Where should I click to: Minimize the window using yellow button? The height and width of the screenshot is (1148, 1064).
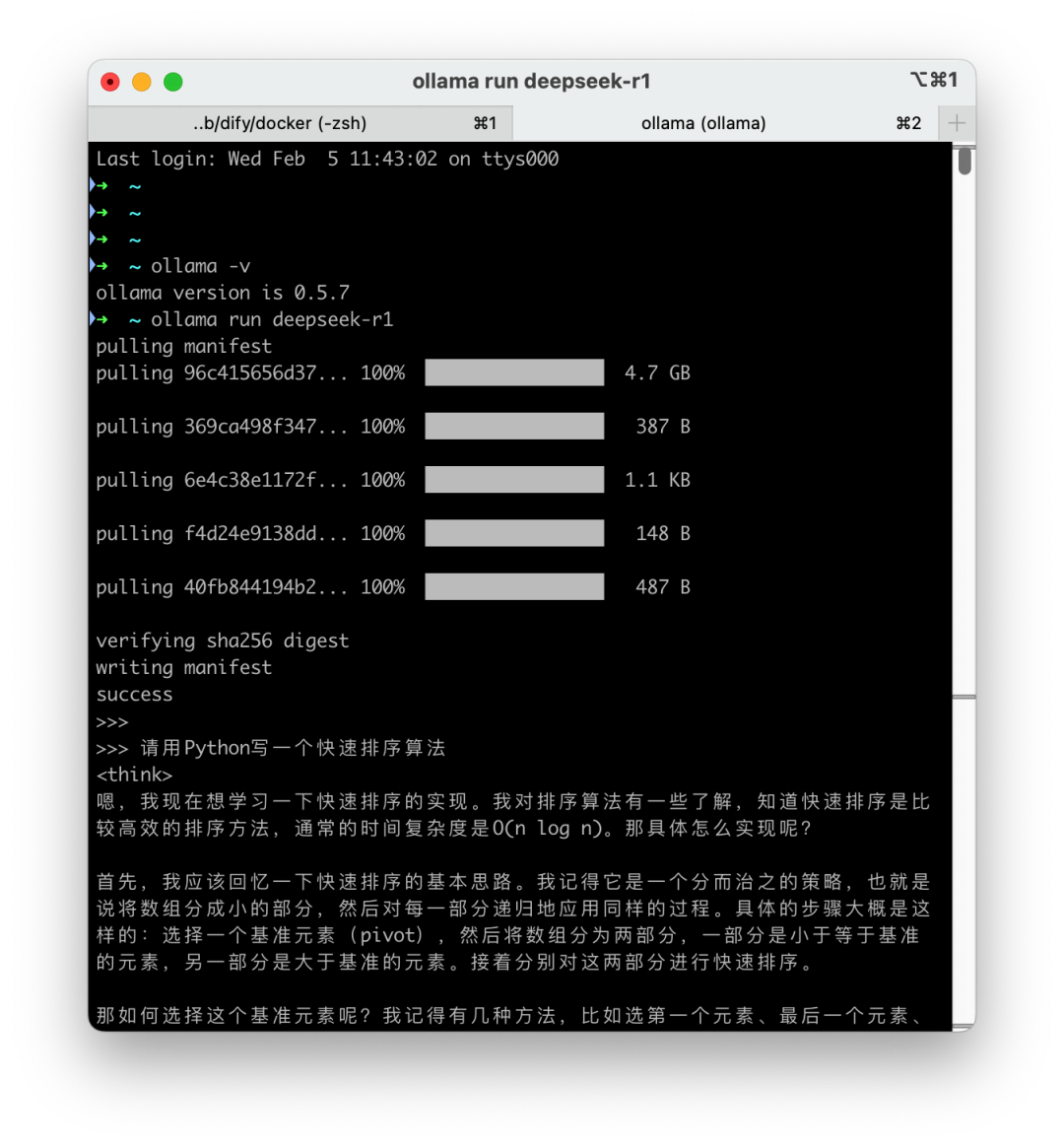[x=142, y=82]
